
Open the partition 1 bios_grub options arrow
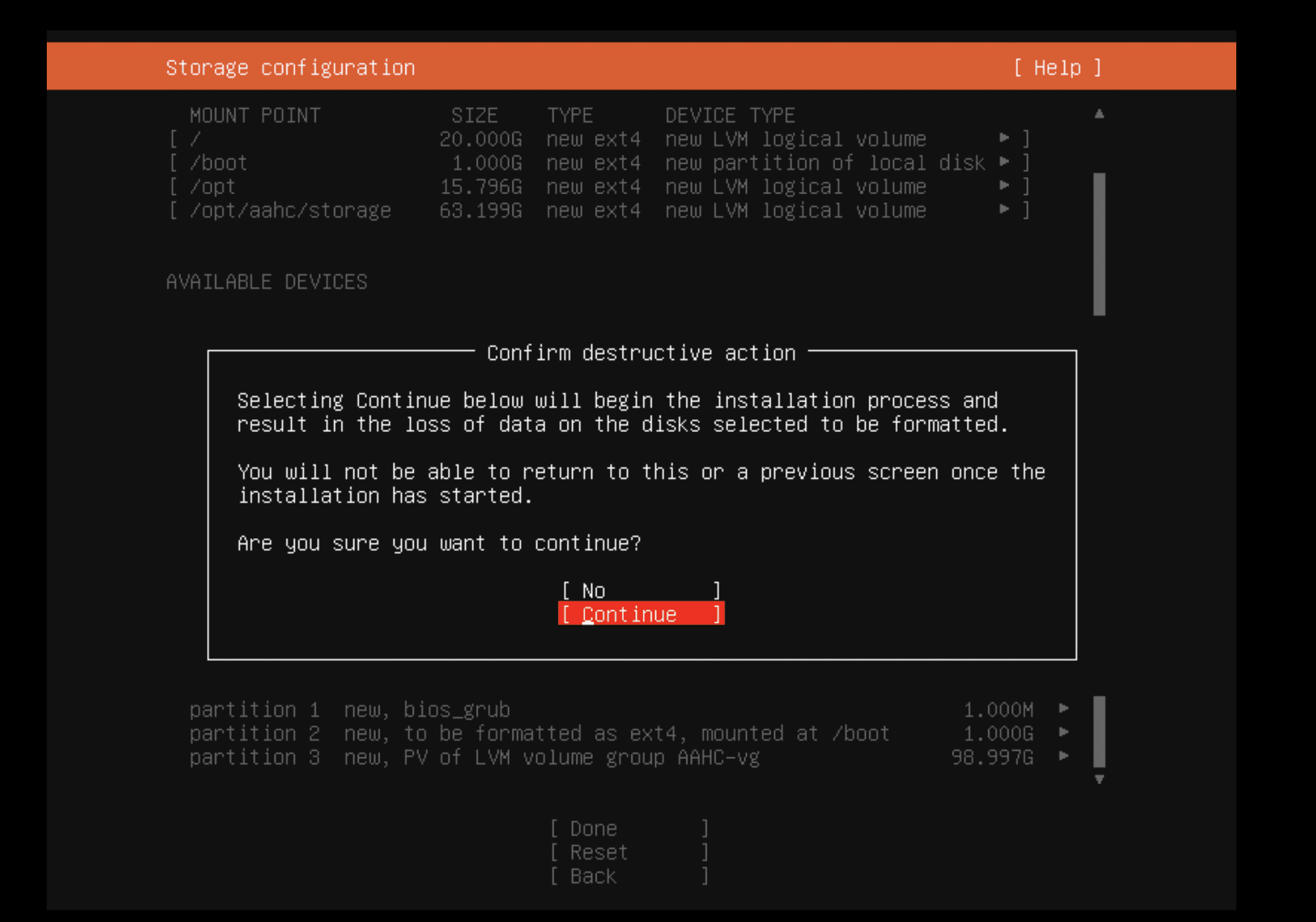(x=1065, y=710)
